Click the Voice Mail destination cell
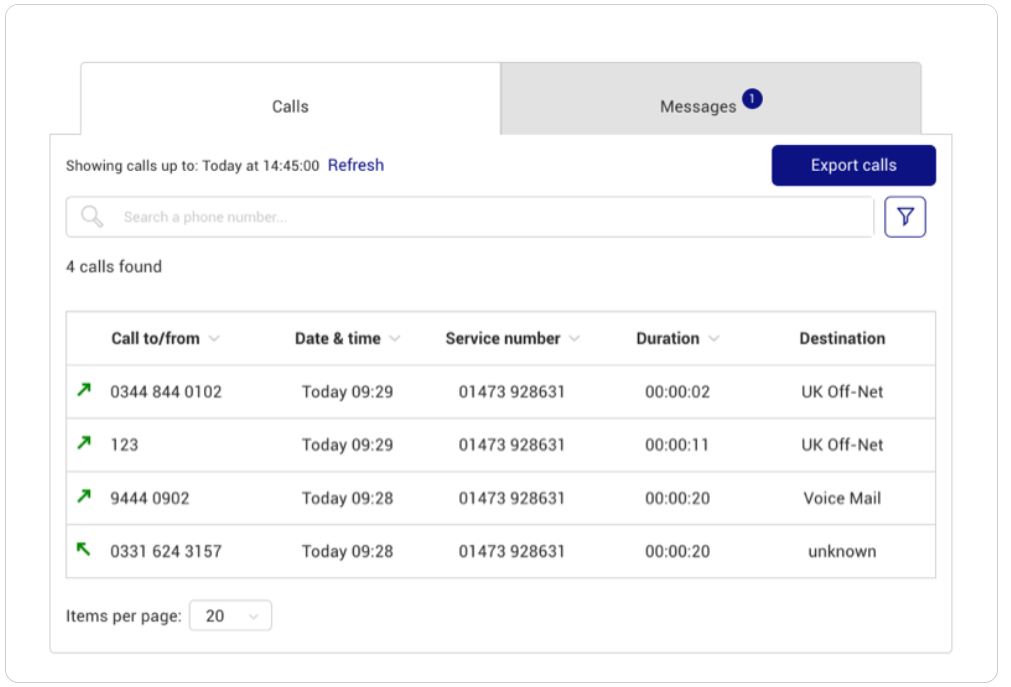1011x687 pixels. pyautogui.click(x=842, y=498)
